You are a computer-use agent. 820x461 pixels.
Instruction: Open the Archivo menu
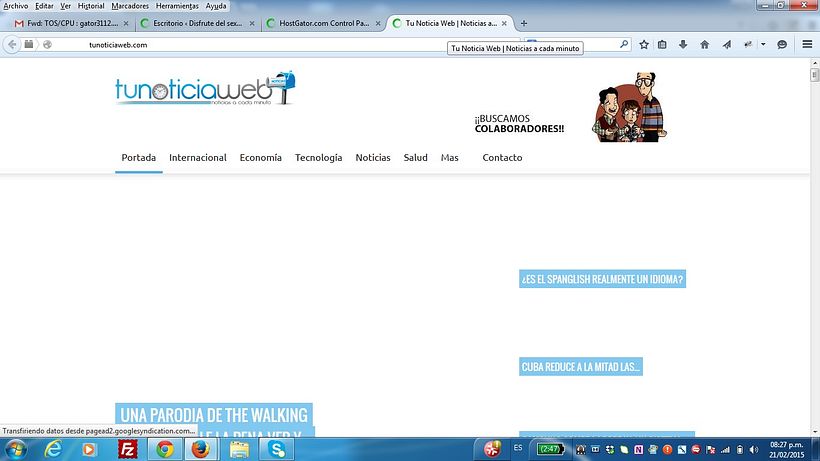16,6
